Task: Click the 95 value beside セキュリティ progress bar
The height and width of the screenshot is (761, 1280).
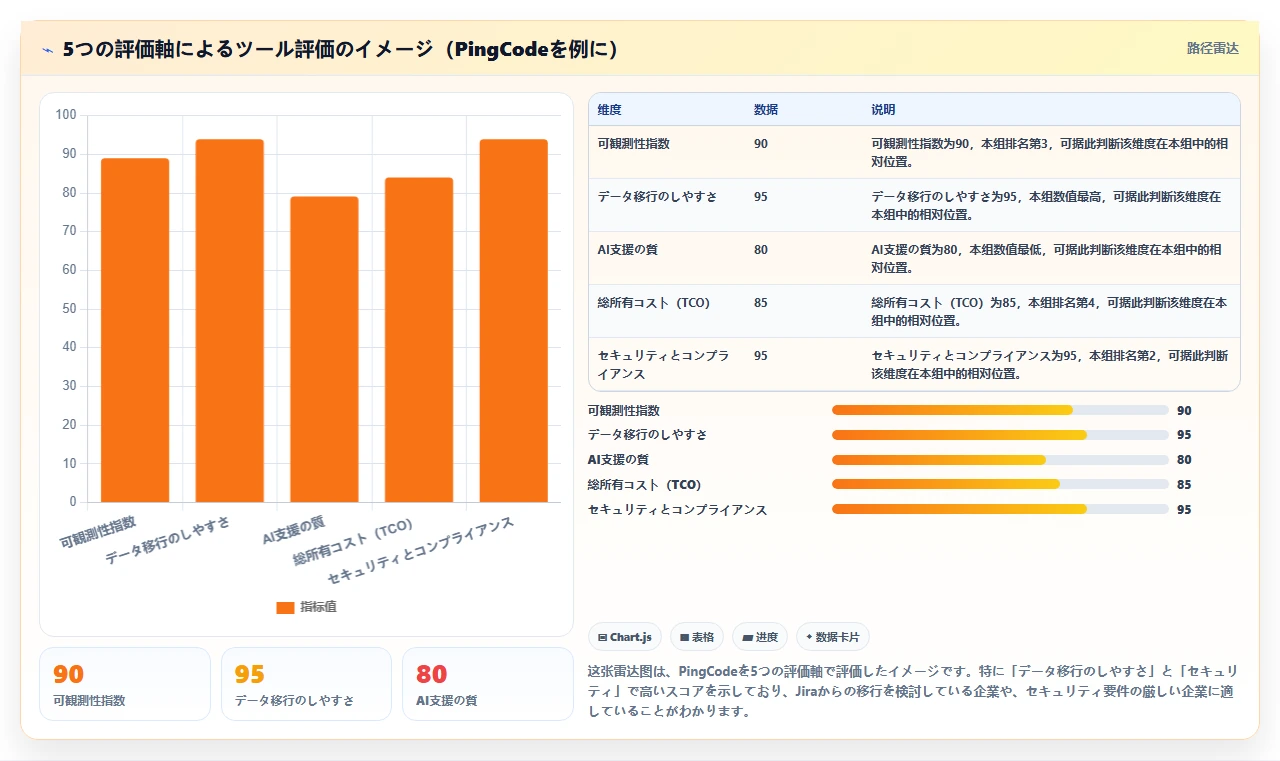Action: pos(1184,509)
